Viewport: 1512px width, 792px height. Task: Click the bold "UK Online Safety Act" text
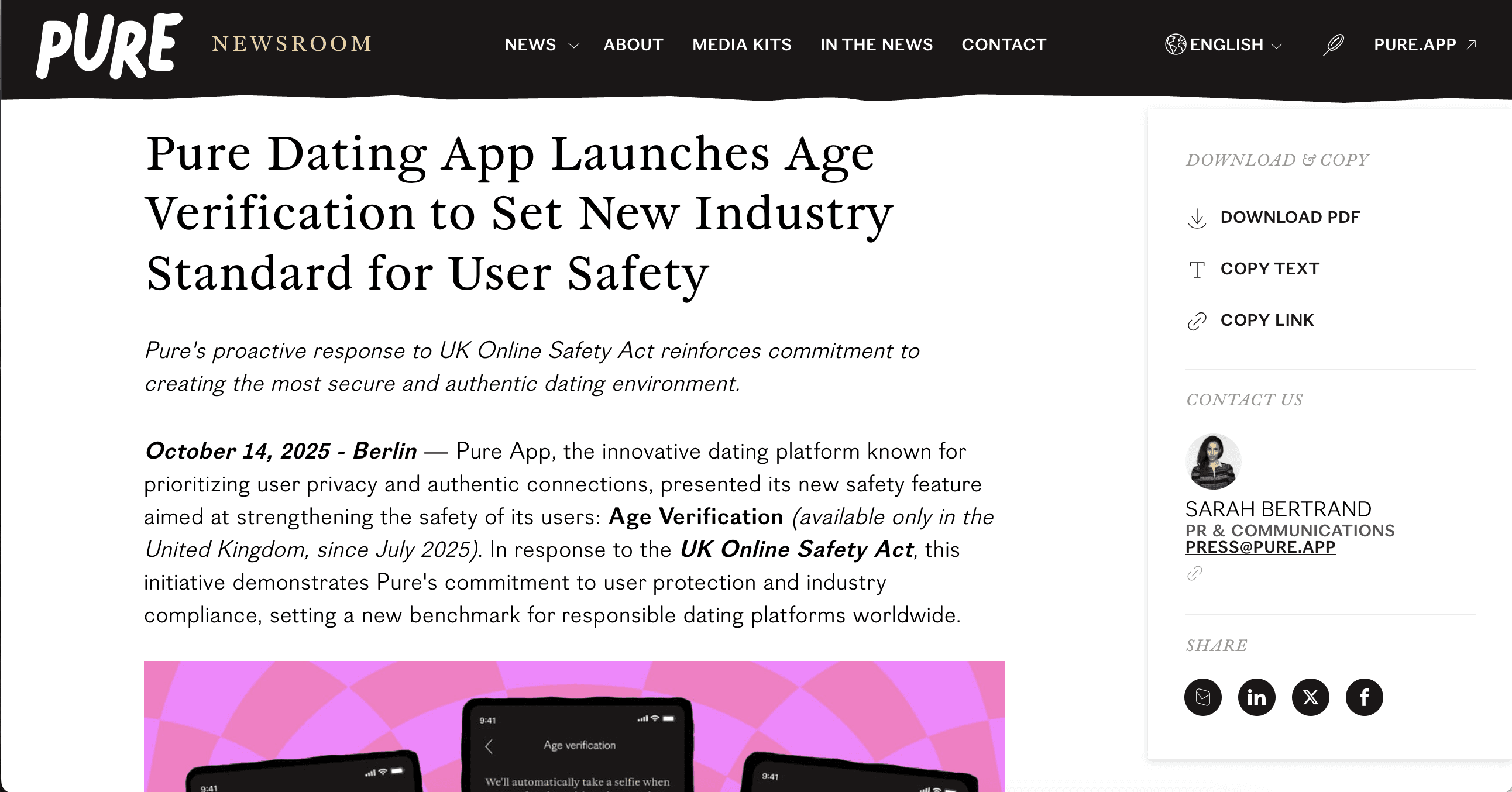pyautogui.click(x=796, y=549)
